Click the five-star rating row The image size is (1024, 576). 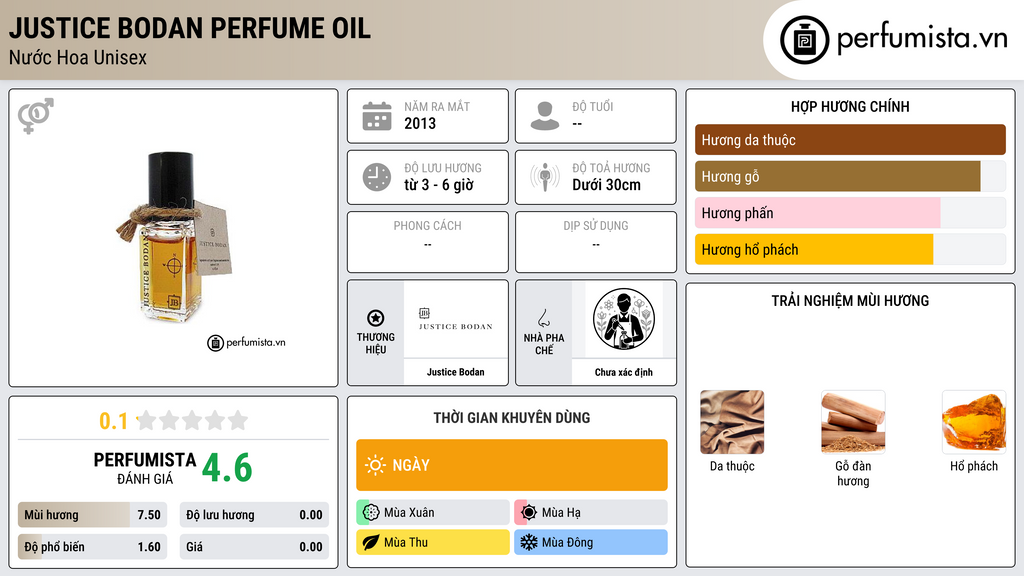(x=193, y=420)
